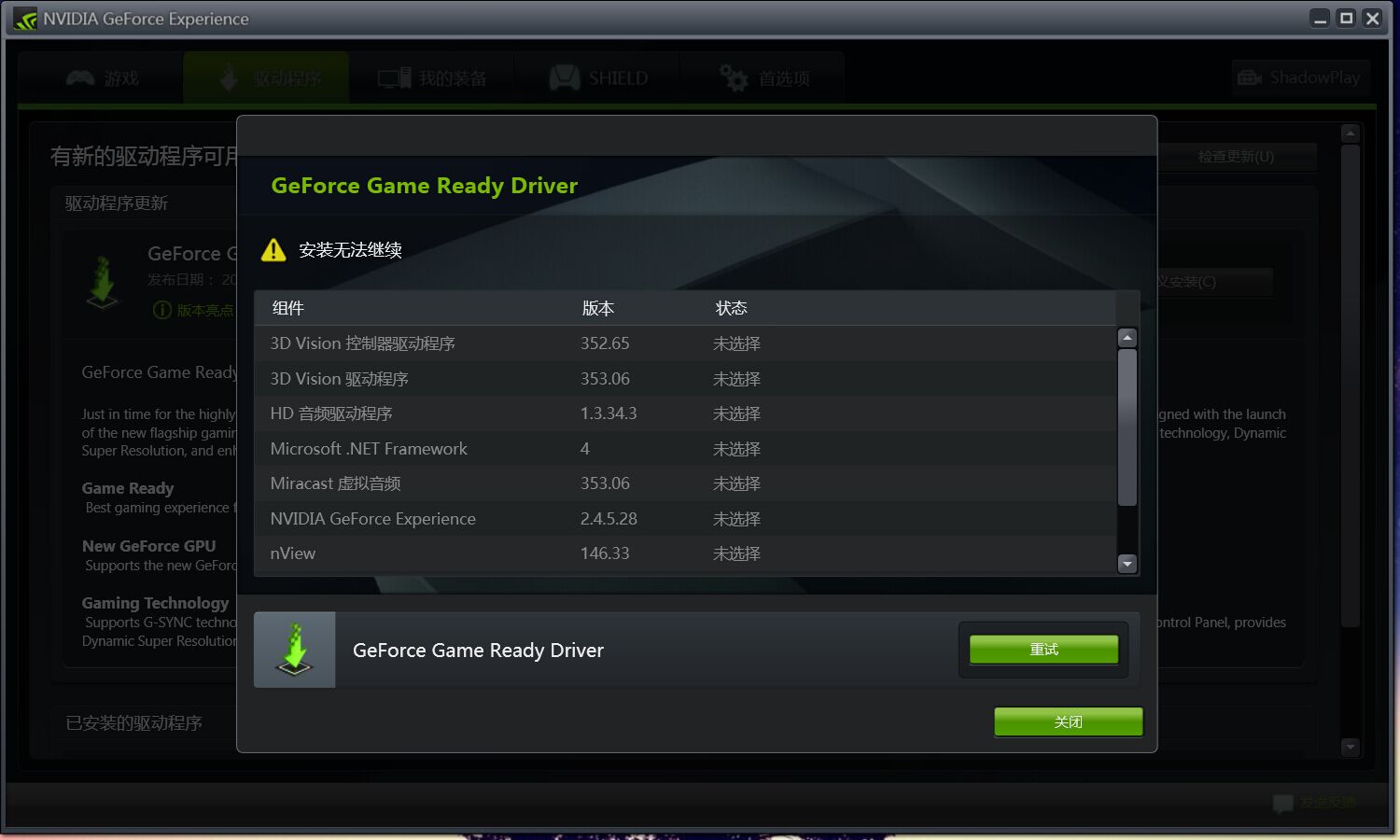Click the 组件 column header
The image size is (1400, 840).
[288, 308]
